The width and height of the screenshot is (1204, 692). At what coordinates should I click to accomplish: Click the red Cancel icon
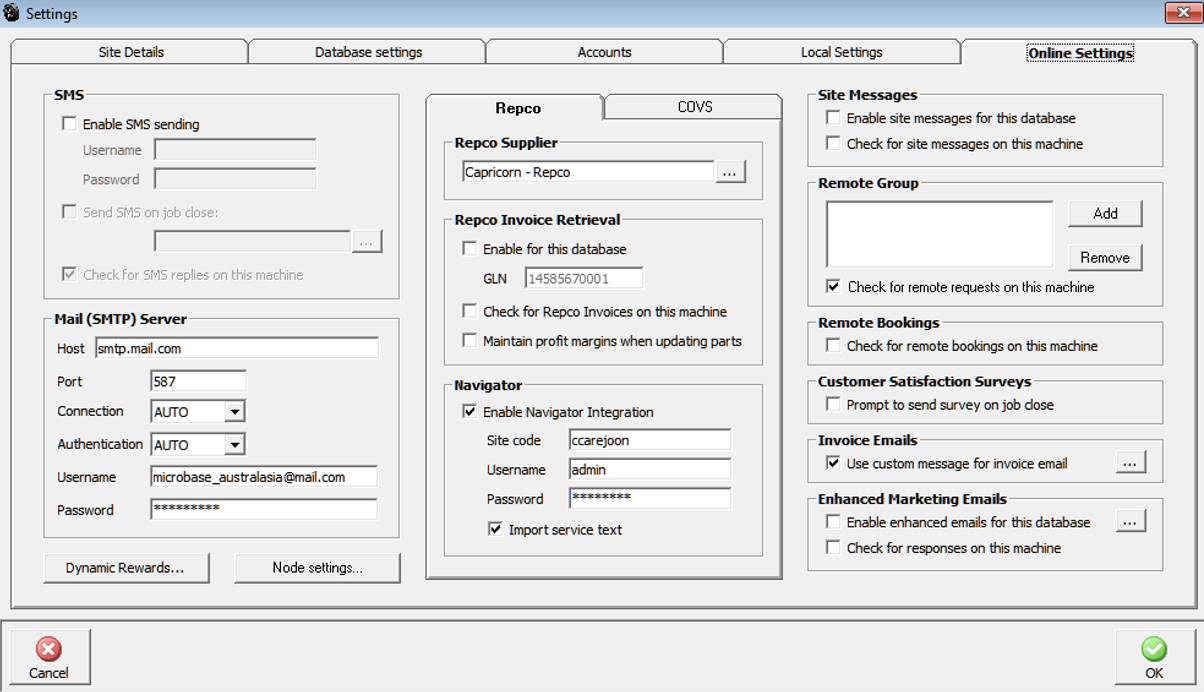point(49,648)
